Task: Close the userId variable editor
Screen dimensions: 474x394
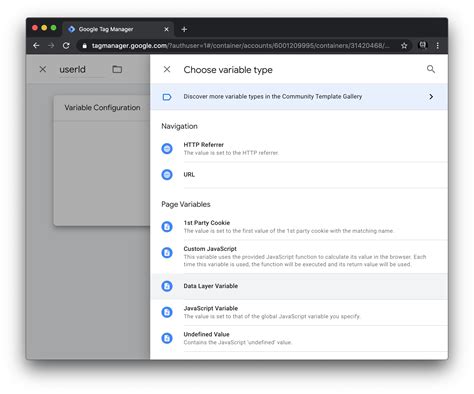Action: coord(43,69)
